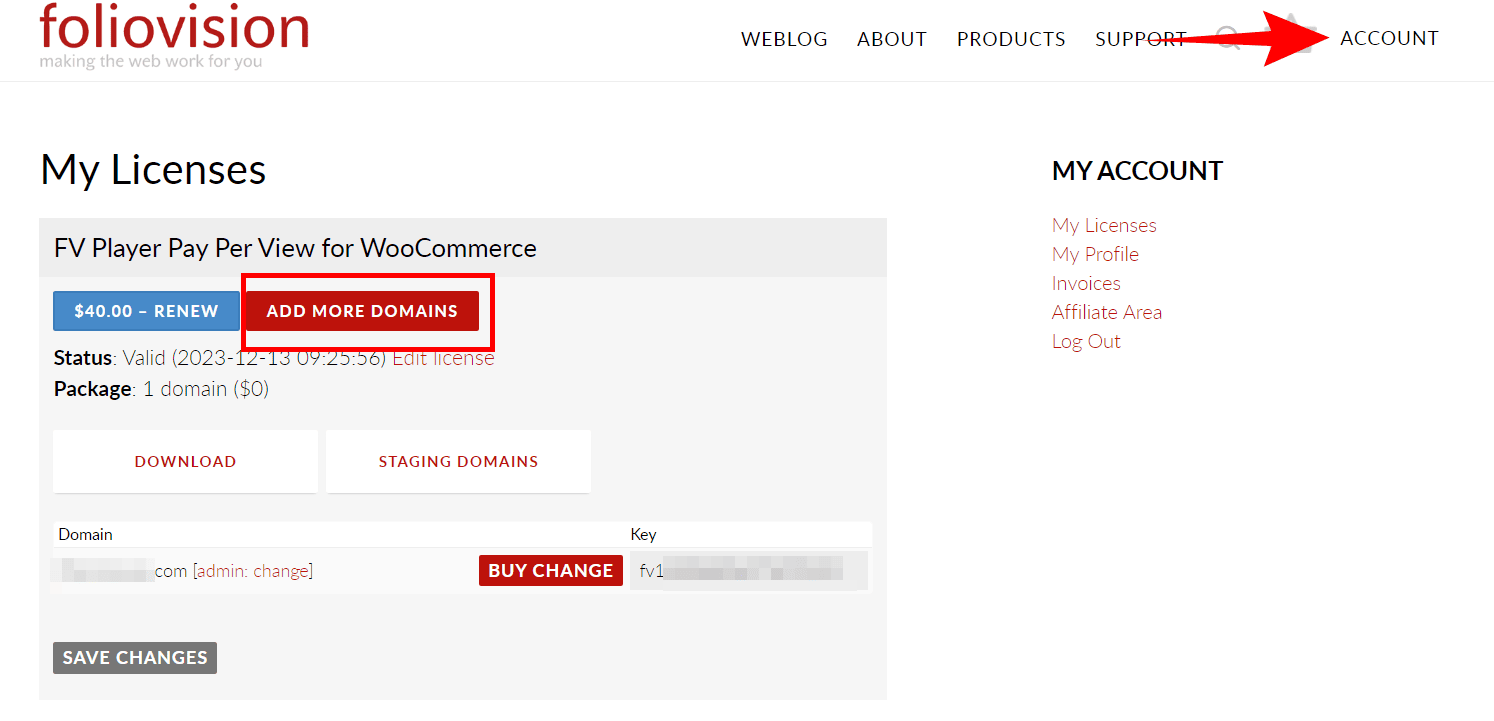Click the SAVE CHANGES button
Viewport: 1494px width, 721px height.
[x=135, y=657]
